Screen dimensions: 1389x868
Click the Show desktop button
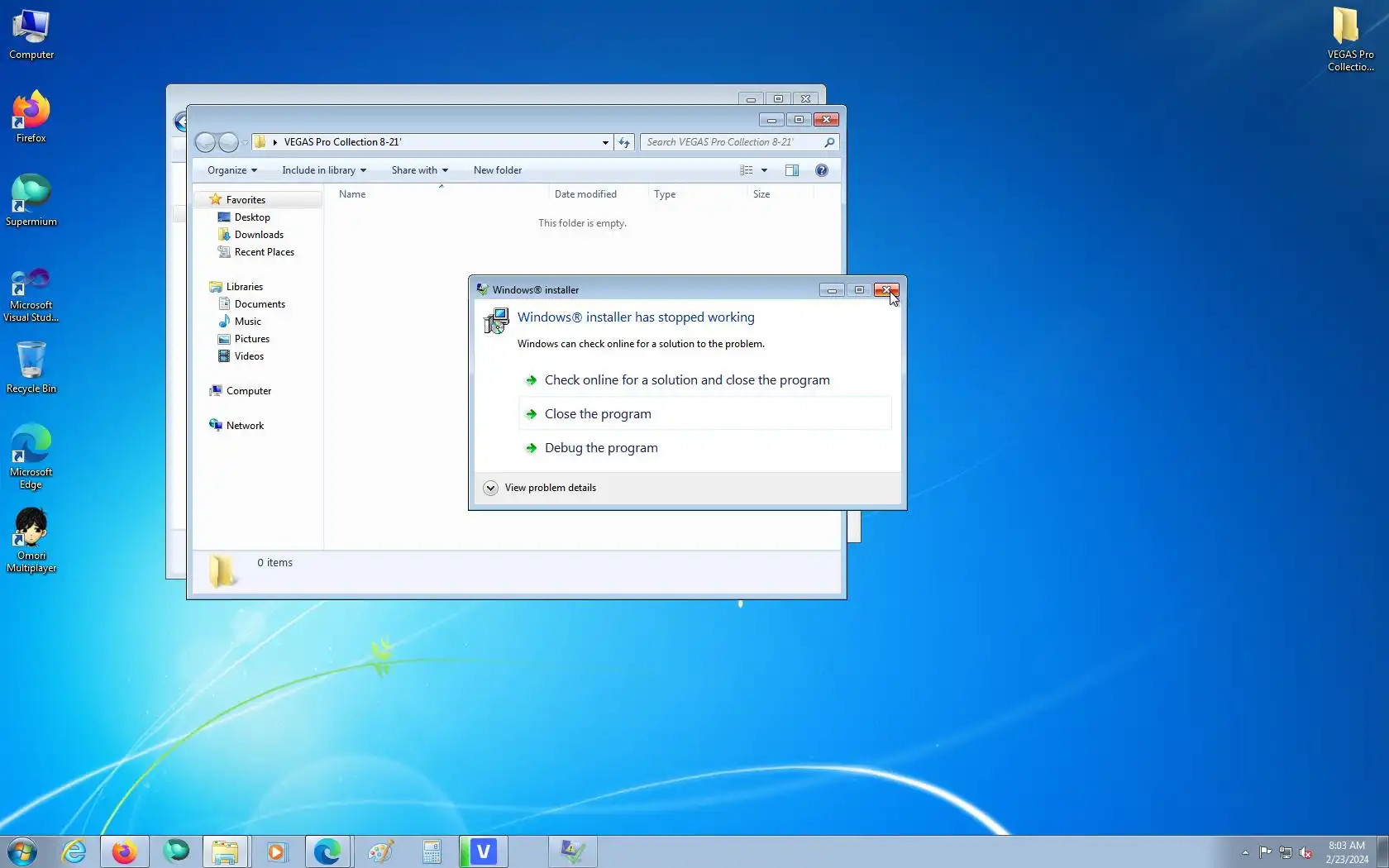pos(1382,851)
